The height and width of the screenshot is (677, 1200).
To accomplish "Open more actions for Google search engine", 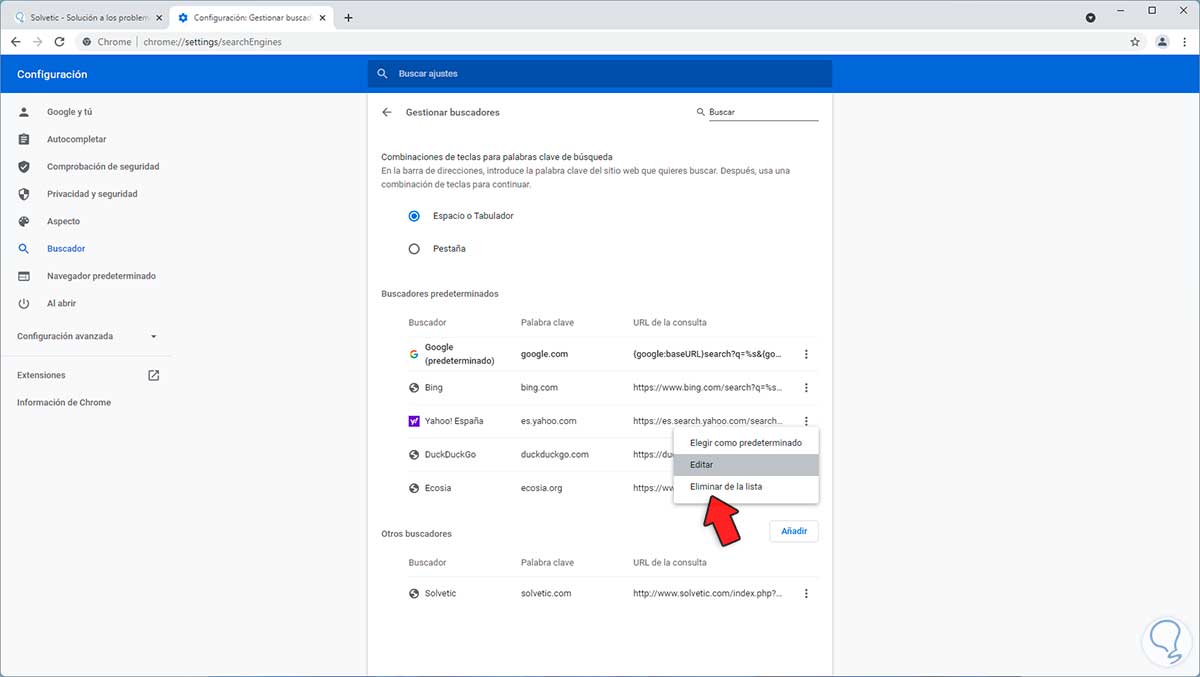I will [x=806, y=354].
